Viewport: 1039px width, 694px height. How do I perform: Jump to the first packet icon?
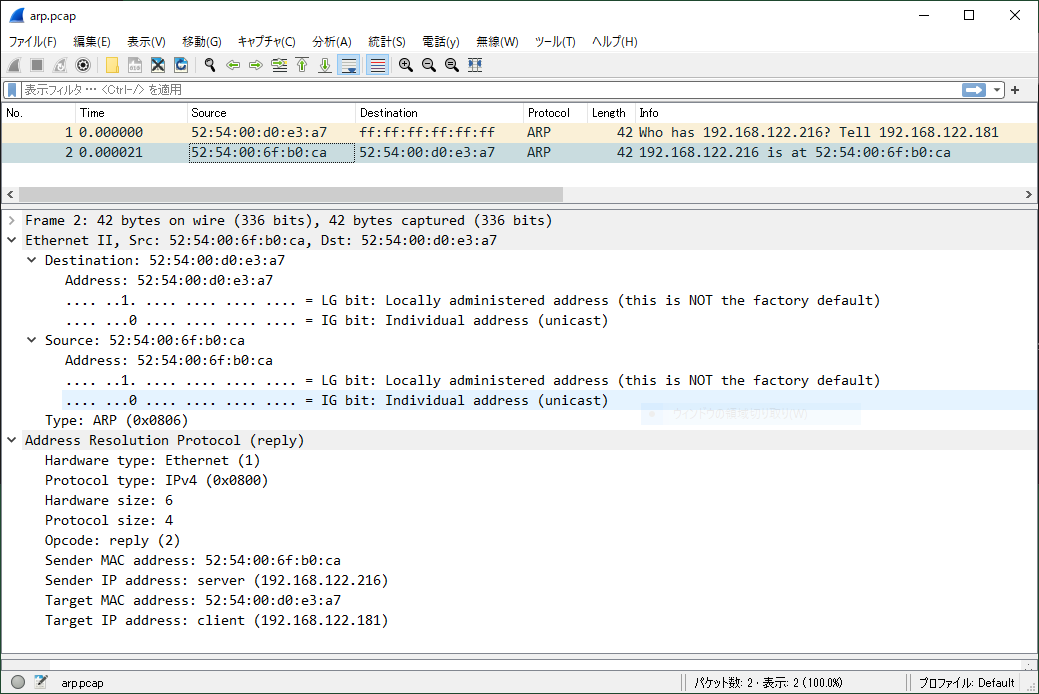click(302, 65)
